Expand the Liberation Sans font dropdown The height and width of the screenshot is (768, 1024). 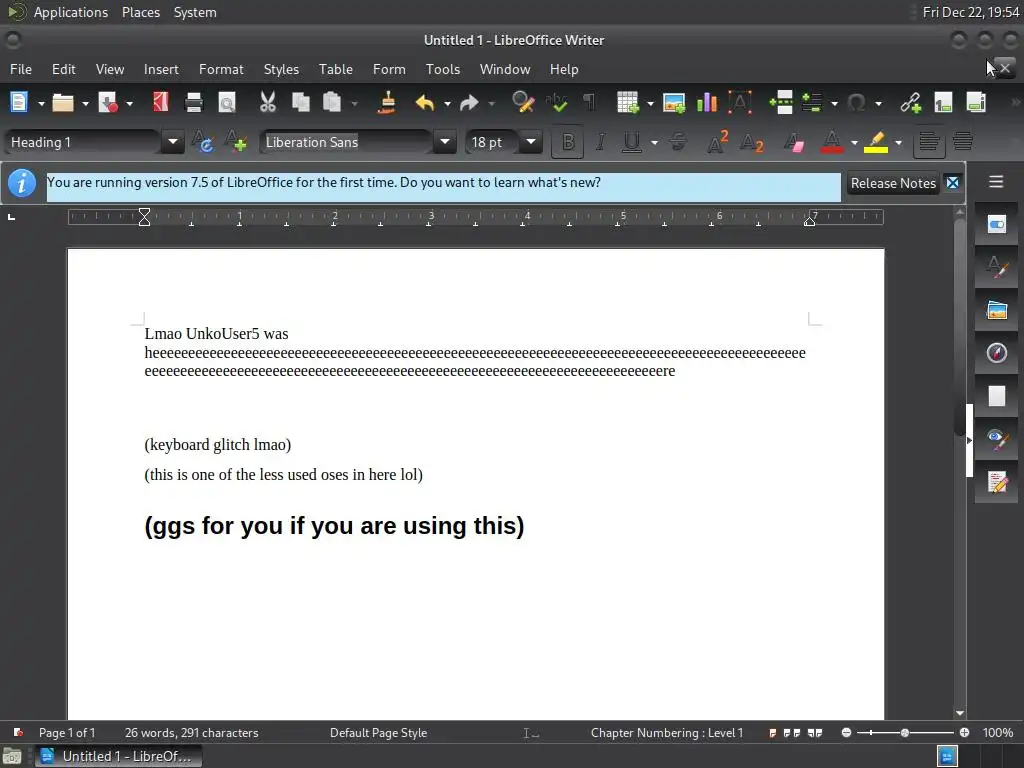pos(445,142)
